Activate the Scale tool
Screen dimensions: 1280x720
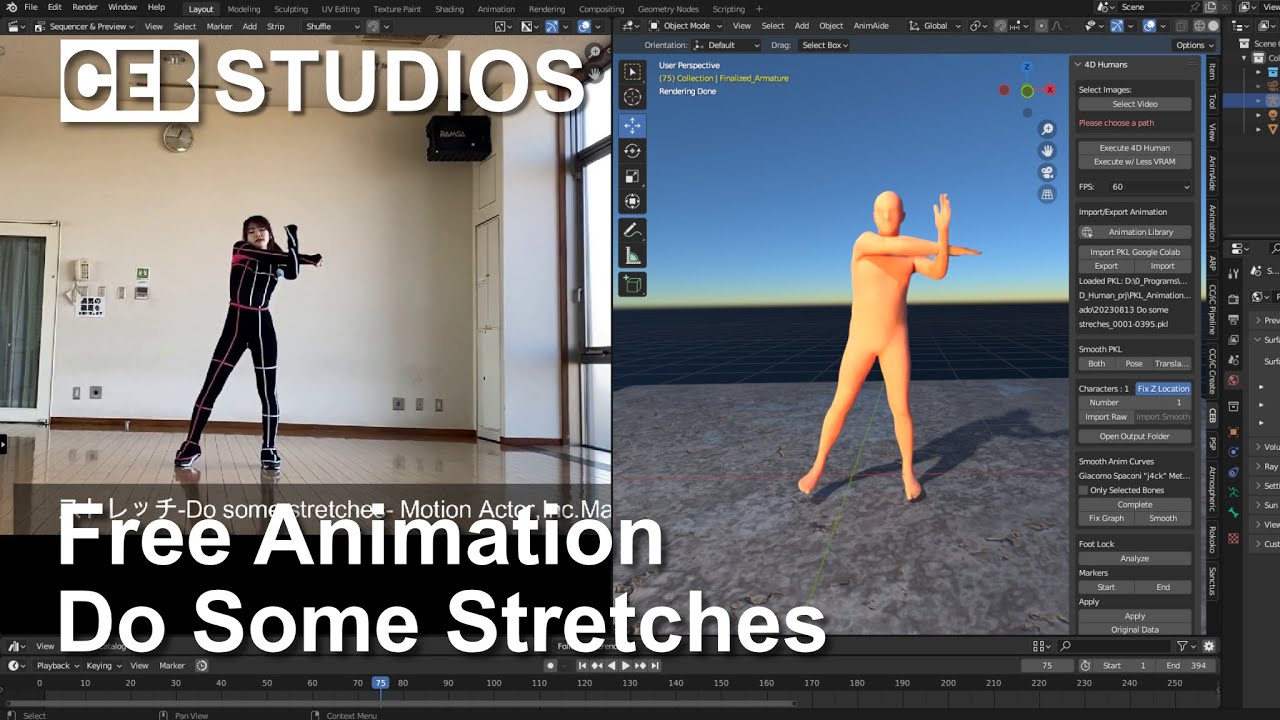632,176
